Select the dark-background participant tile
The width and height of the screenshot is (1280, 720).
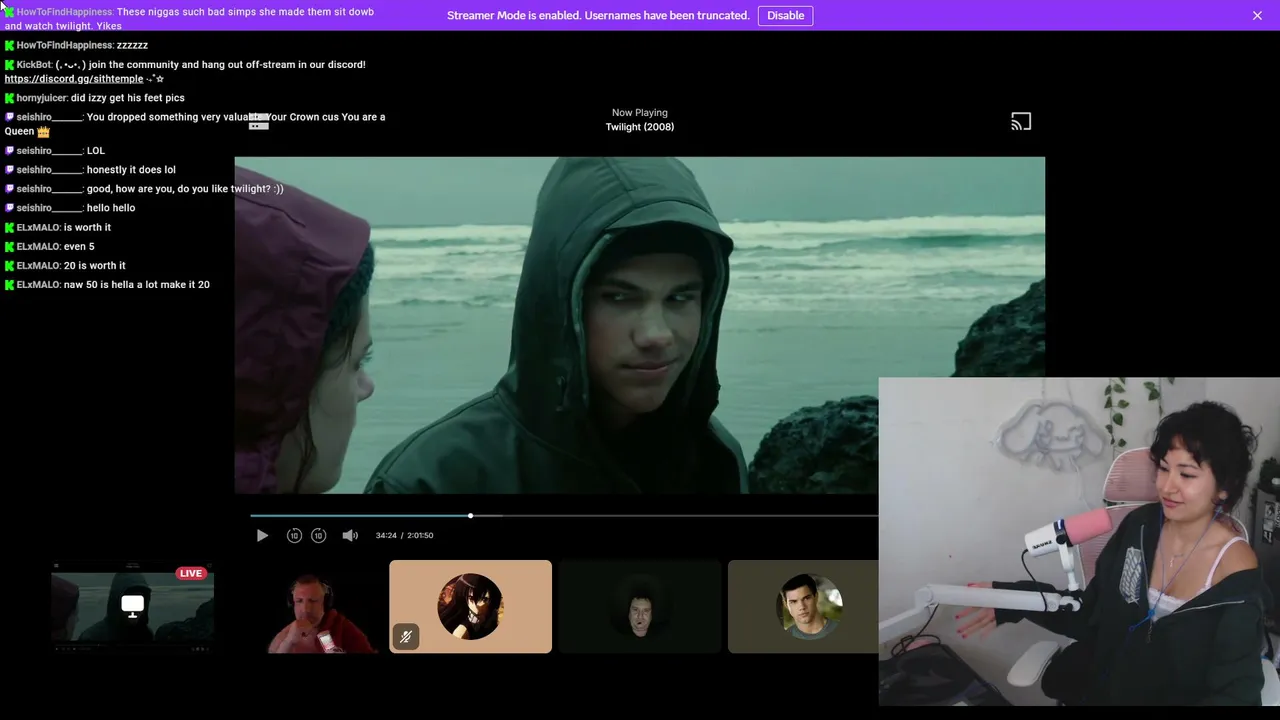pyautogui.click(x=640, y=607)
